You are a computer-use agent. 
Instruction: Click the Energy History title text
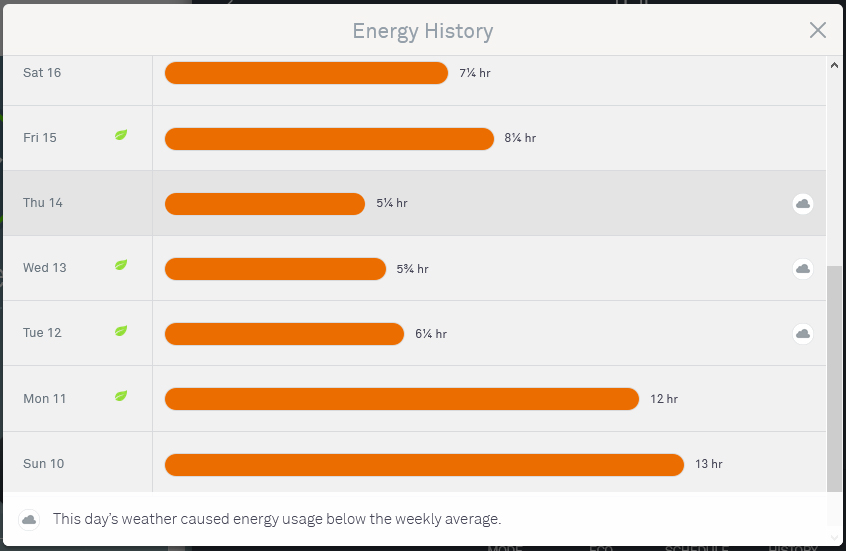pyautogui.click(x=422, y=31)
